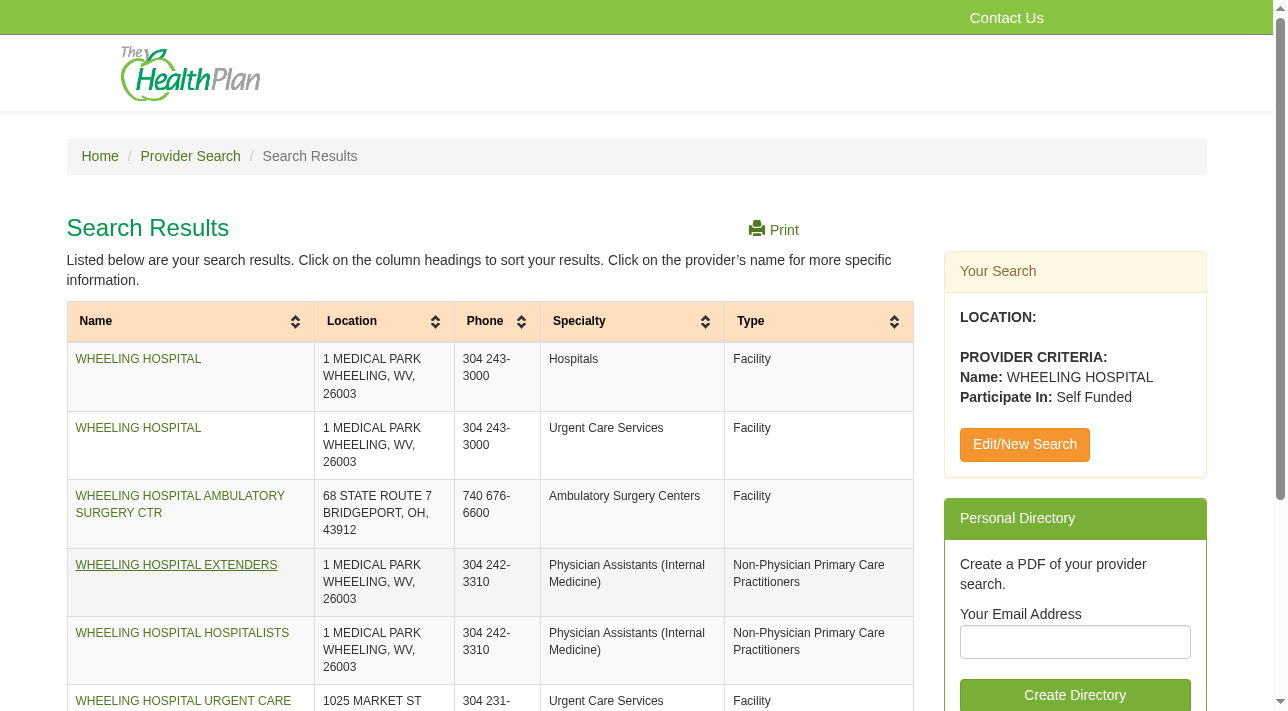1288x711 pixels.
Task: Sort results by the Phone column arrows
Action: point(522,322)
